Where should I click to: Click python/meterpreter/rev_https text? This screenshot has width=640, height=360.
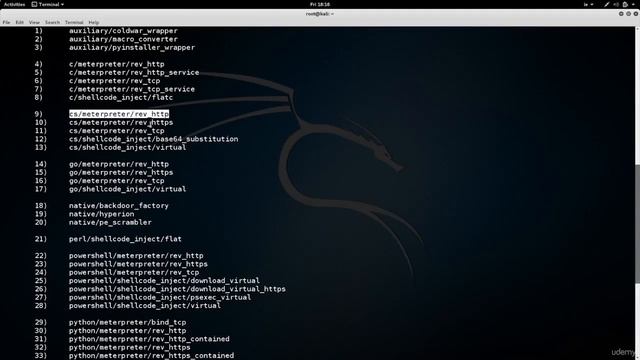tap(130, 347)
